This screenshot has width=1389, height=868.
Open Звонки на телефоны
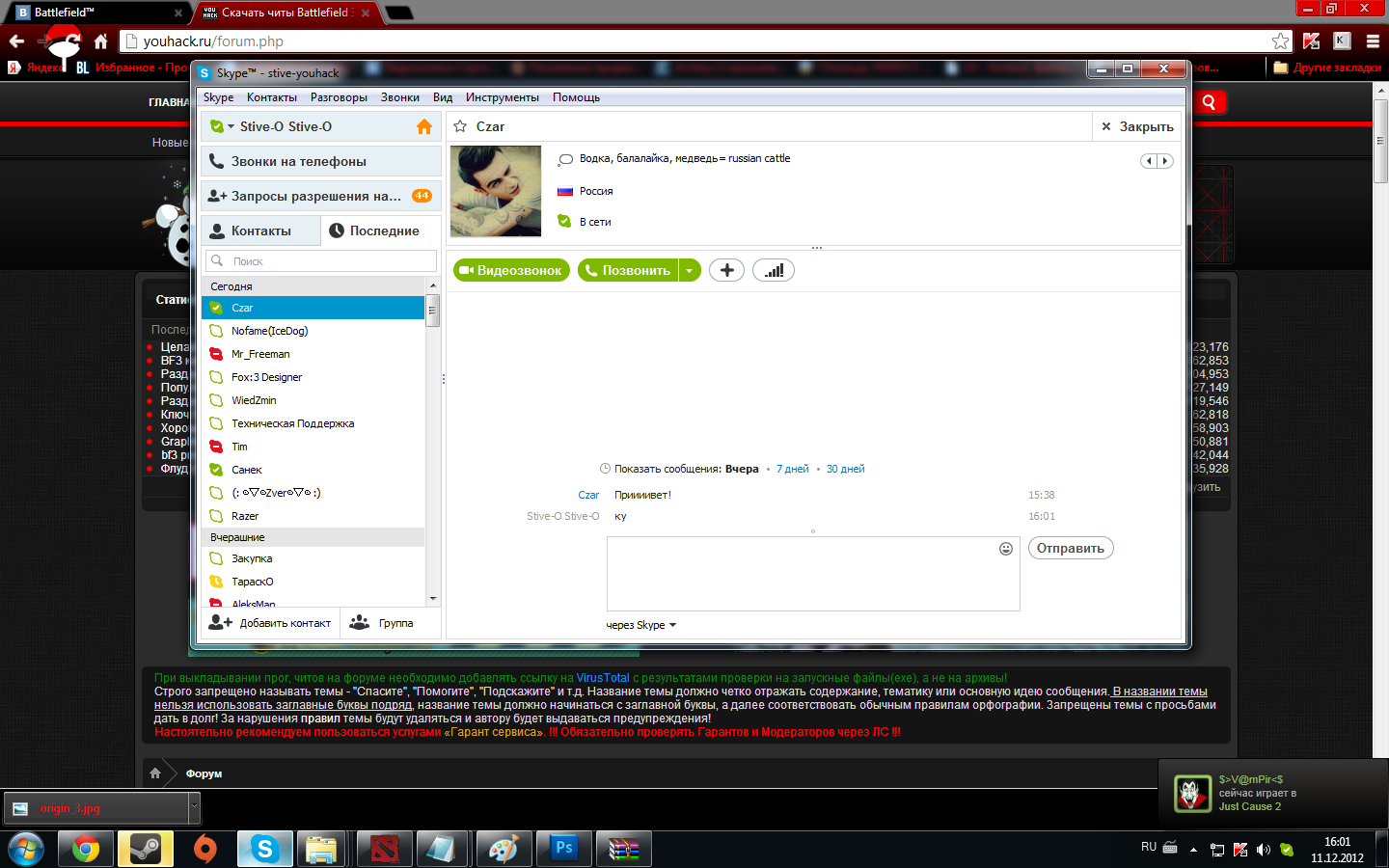(321, 161)
